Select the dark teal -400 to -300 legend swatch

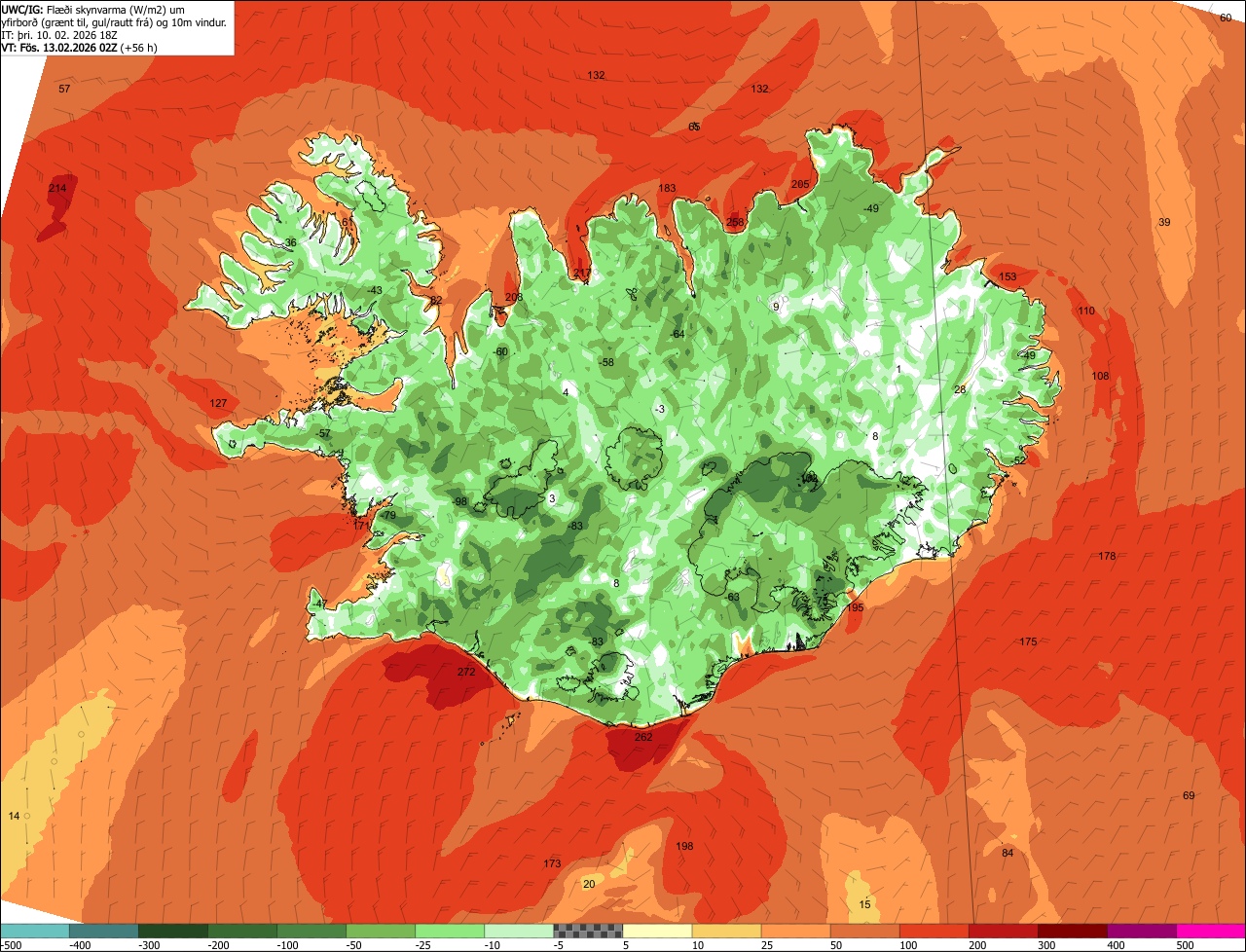tap(103, 931)
